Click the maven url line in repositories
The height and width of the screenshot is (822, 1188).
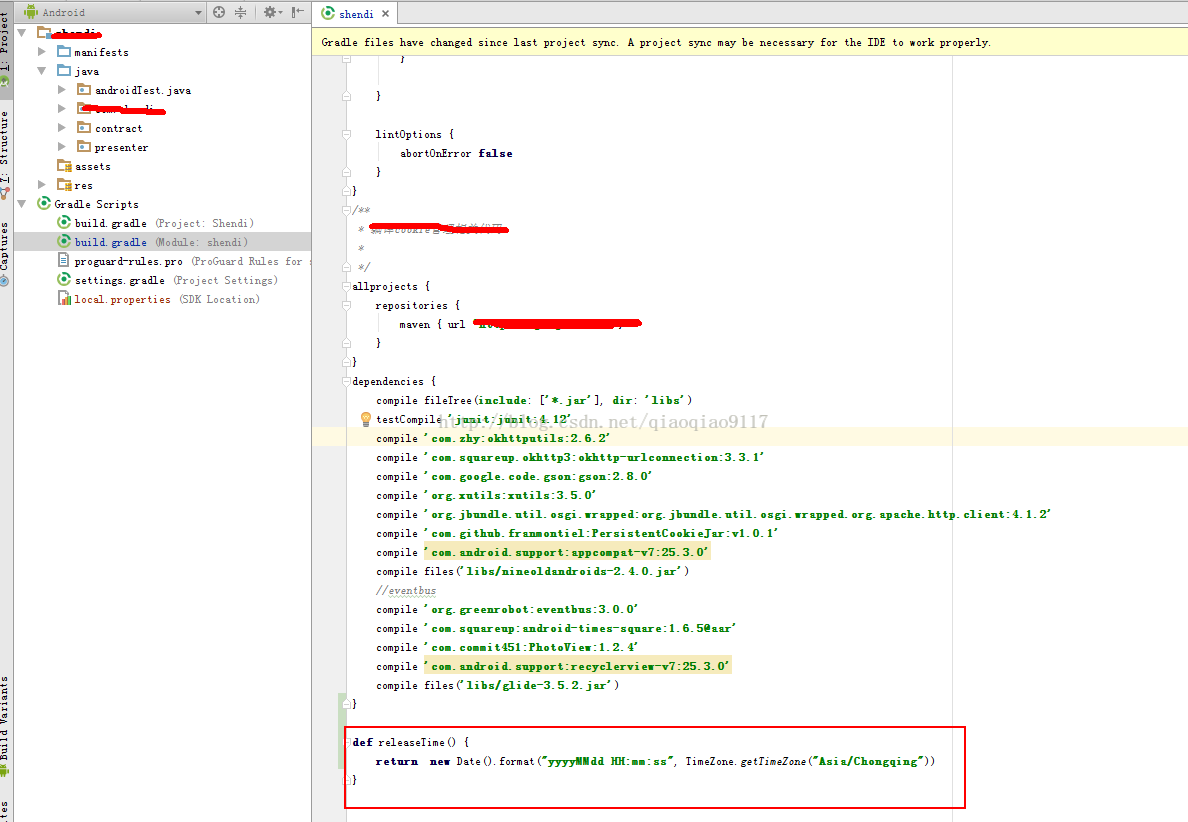coord(521,324)
